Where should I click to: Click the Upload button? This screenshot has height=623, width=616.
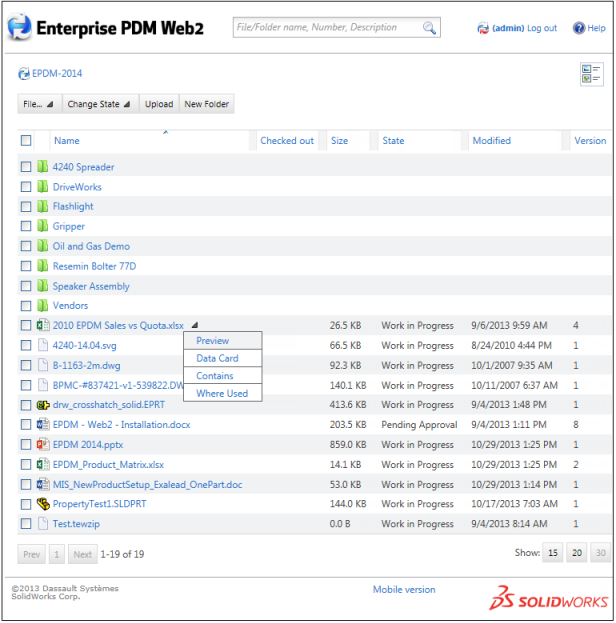click(159, 104)
